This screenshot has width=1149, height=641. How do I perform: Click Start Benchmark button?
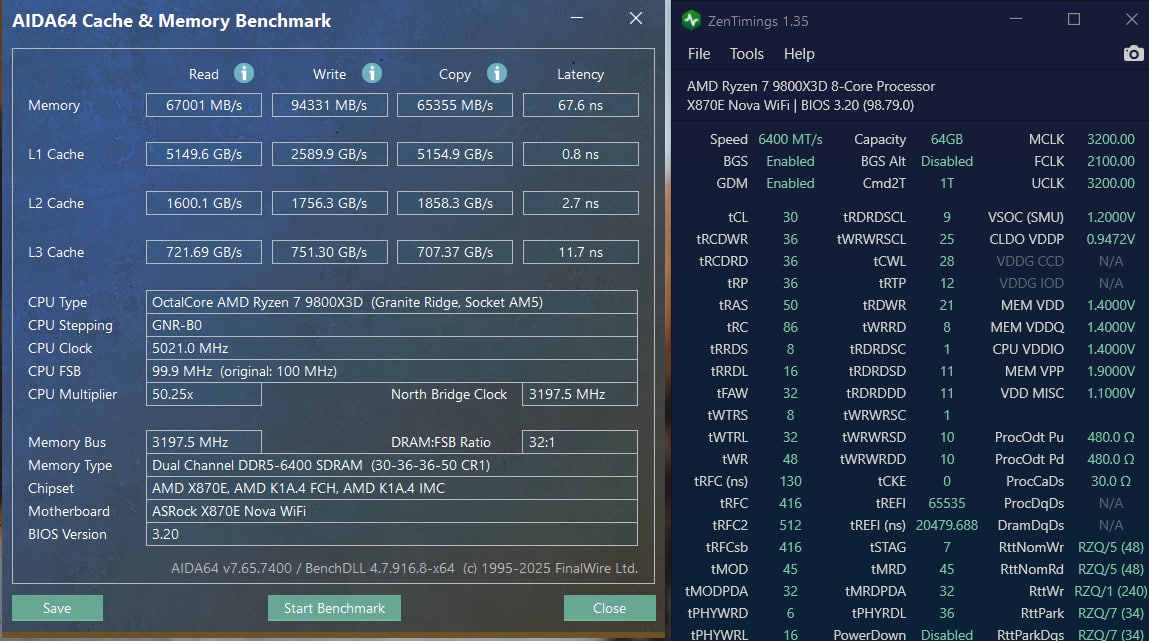pyautogui.click(x=334, y=608)
